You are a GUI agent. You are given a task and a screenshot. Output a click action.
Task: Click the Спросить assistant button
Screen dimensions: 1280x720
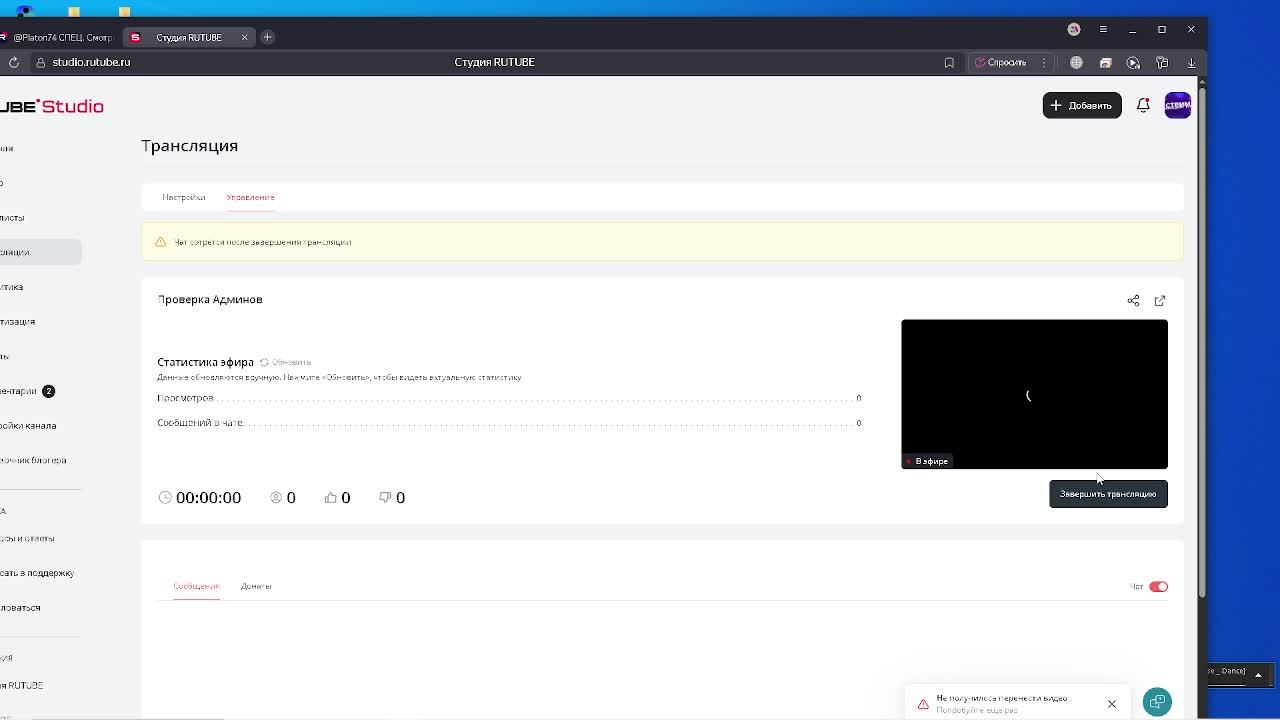[1001, 62]
